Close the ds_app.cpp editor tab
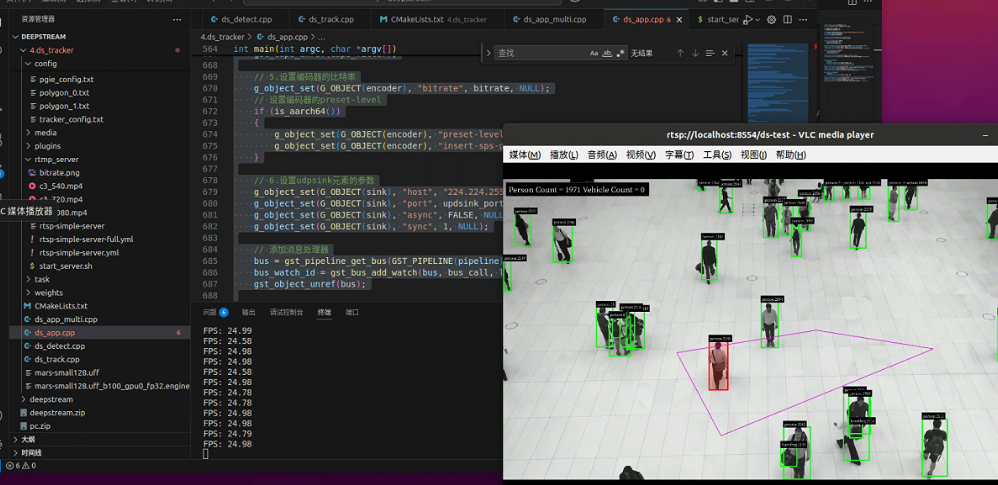This screenshot has width=998, height=485. (x=679, y=20)
